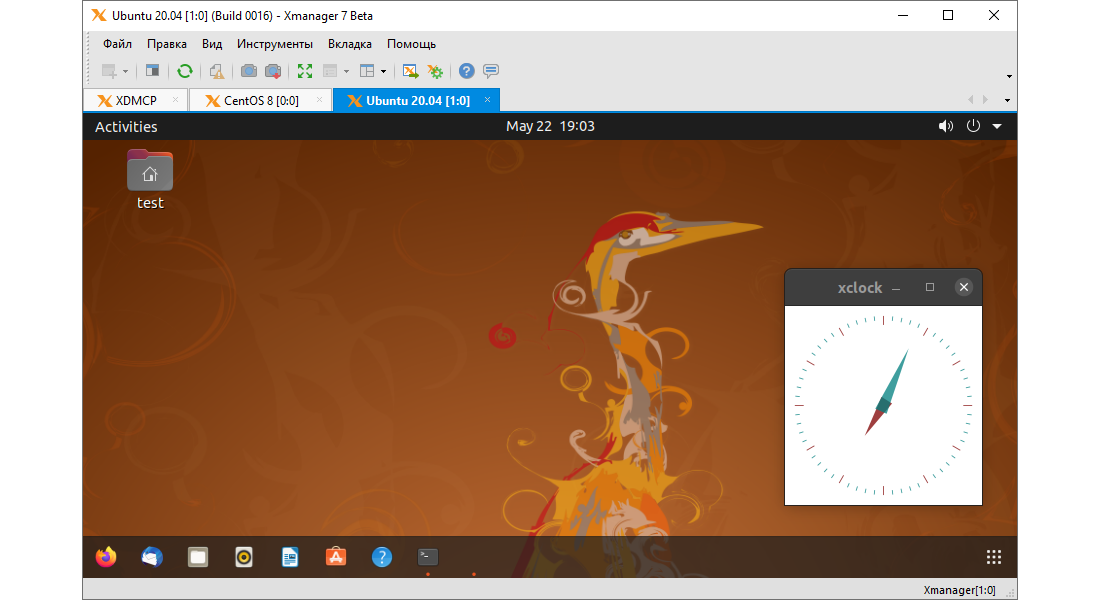Minimize the xclock window

click(896, 288)
